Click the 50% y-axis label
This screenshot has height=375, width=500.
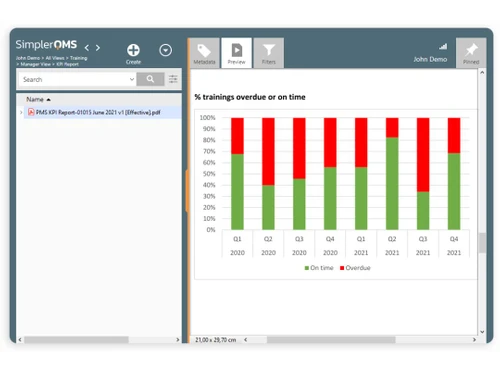coord(209,174)
